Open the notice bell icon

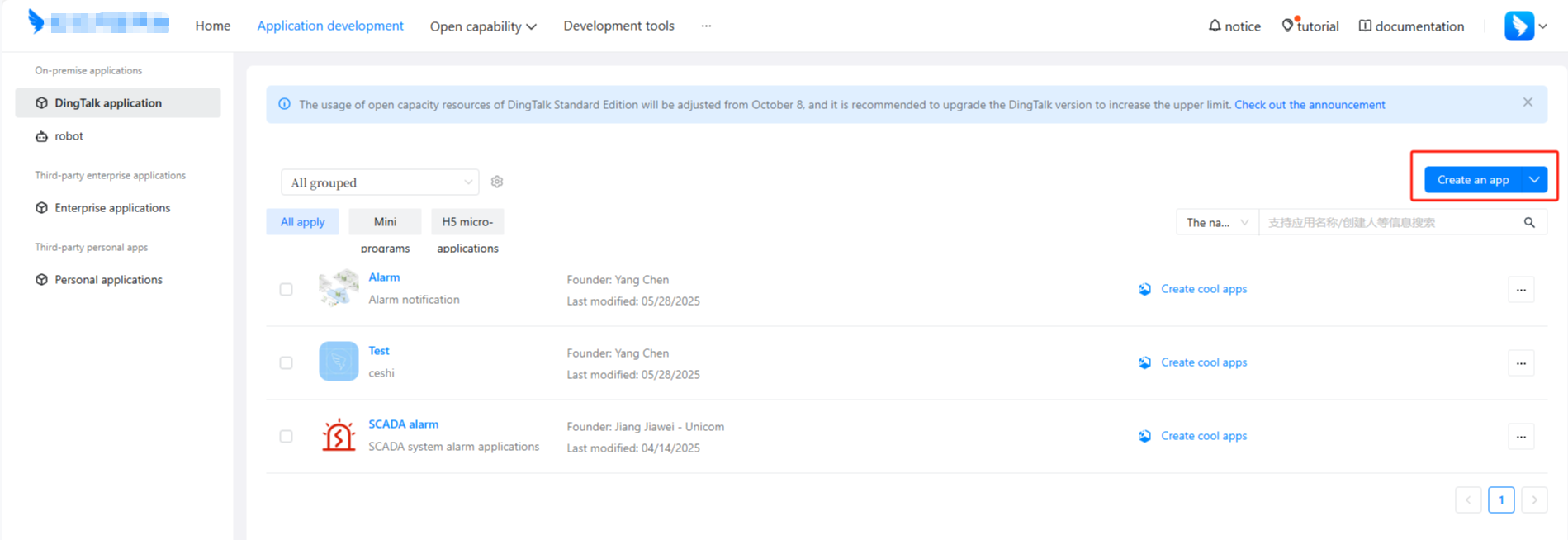pos(1215,26)
